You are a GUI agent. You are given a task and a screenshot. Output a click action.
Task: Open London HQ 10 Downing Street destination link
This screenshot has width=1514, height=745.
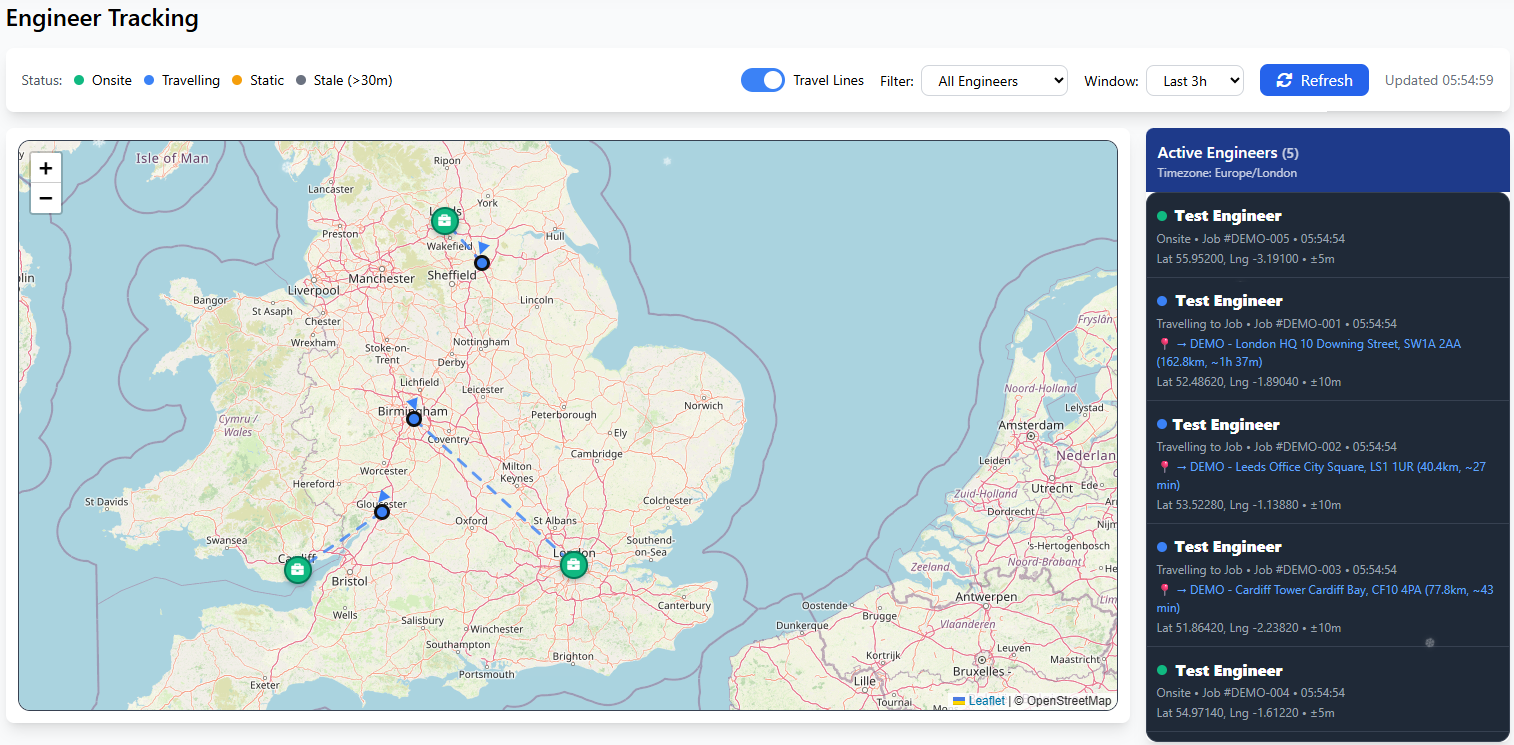(x=1309, y=353)
